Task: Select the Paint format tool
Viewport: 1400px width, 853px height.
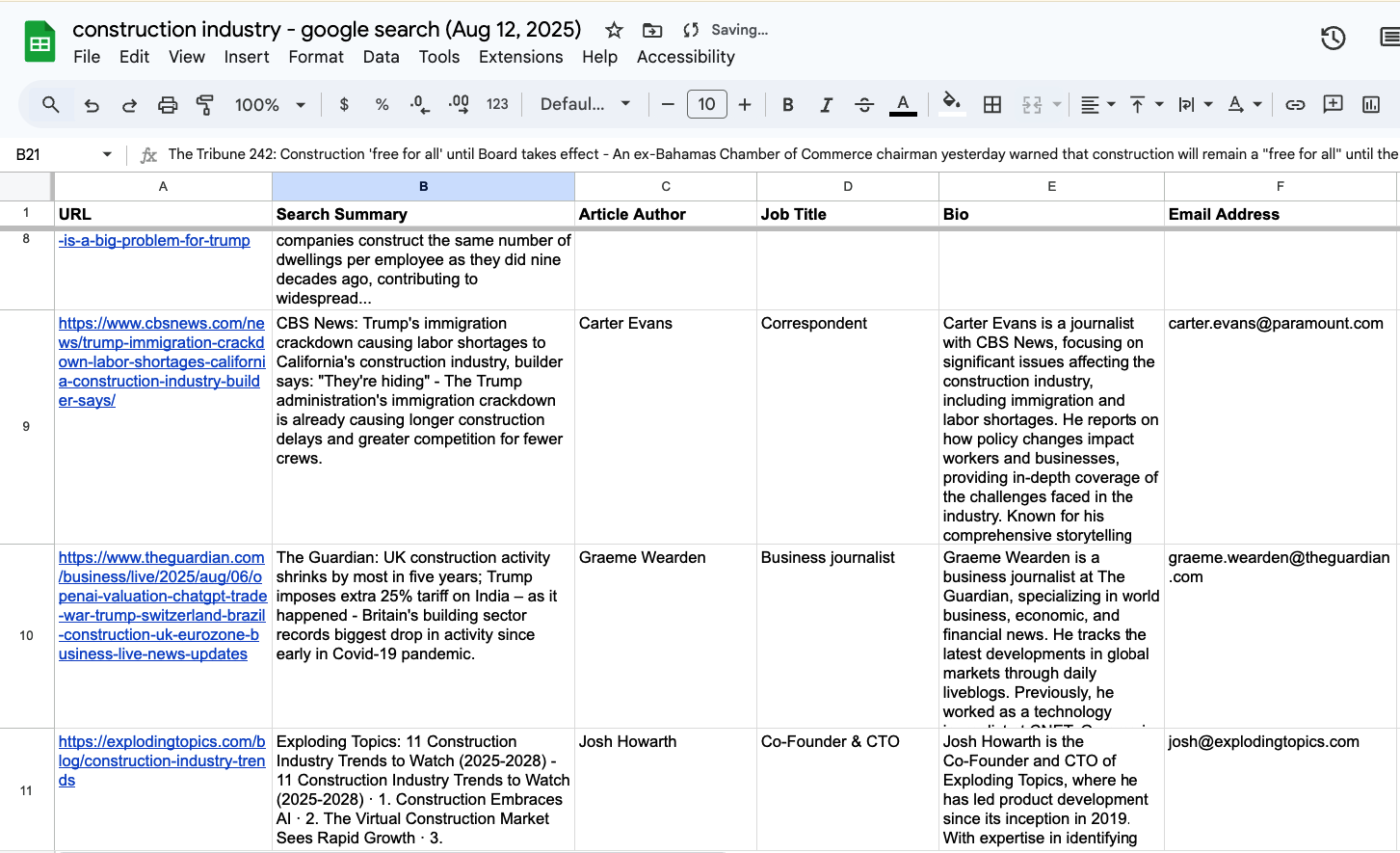Action: tap(204, 103)
